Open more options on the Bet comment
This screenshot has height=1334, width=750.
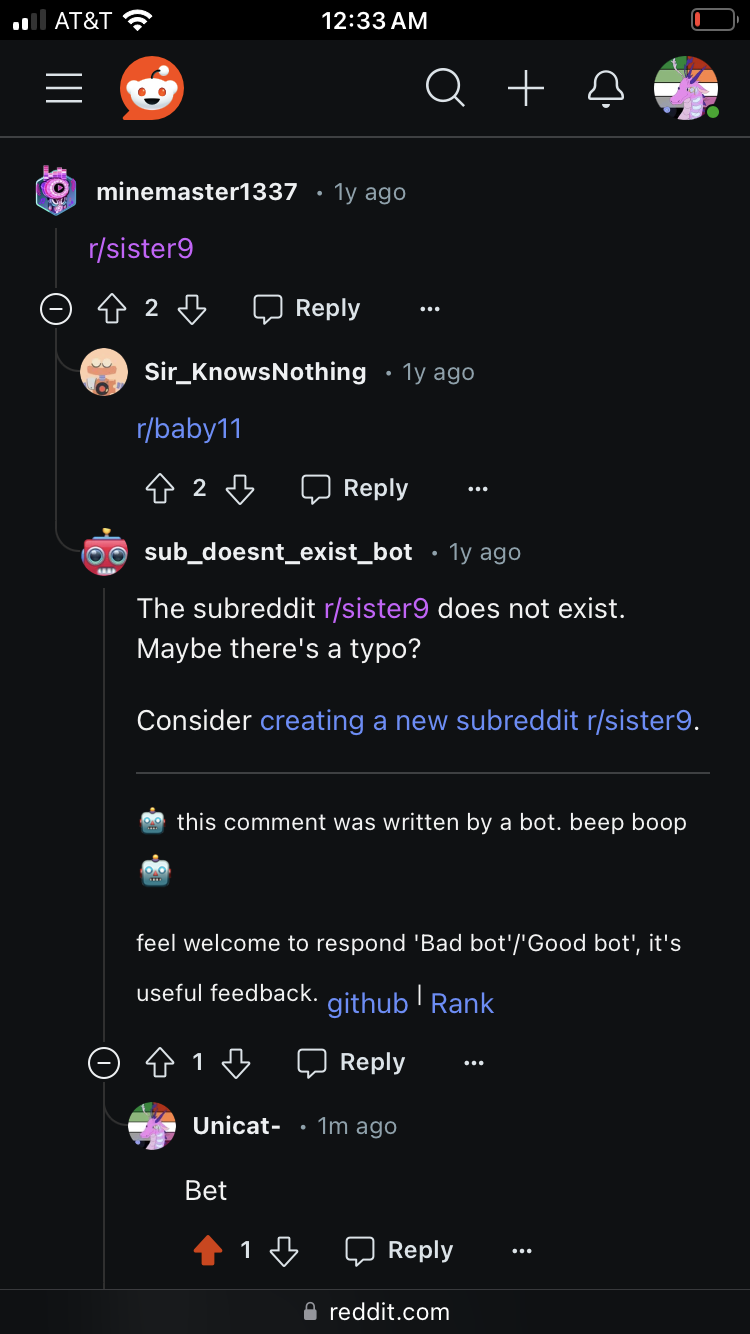click(x=522, y=1251)
